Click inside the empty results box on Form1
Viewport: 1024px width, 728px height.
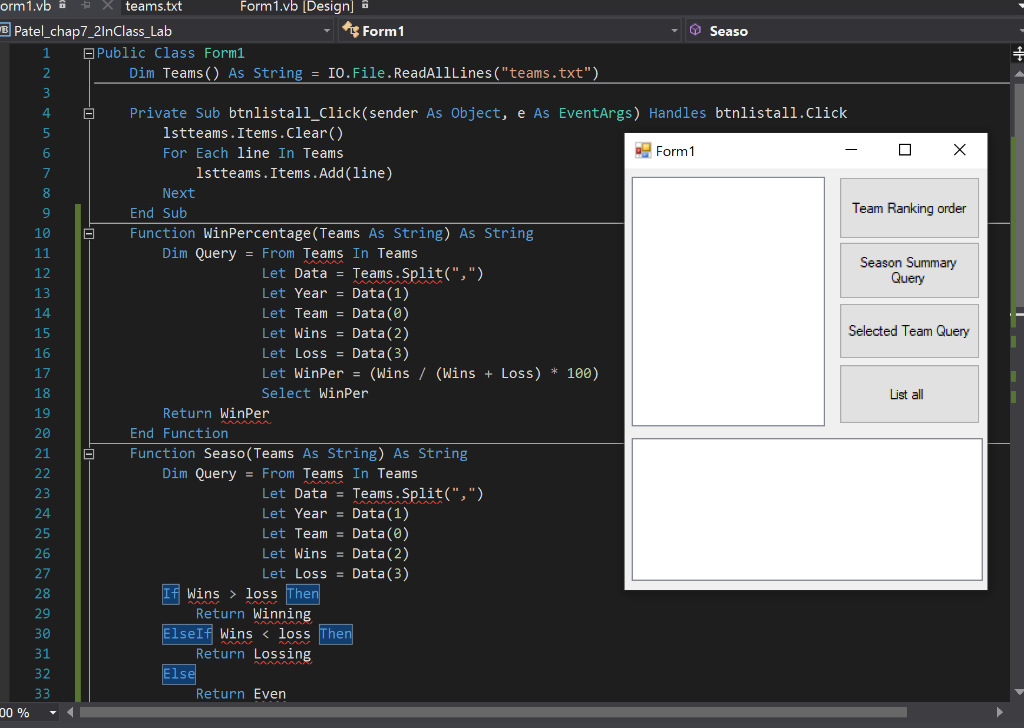pyautogui.click(x=806, y=508)
